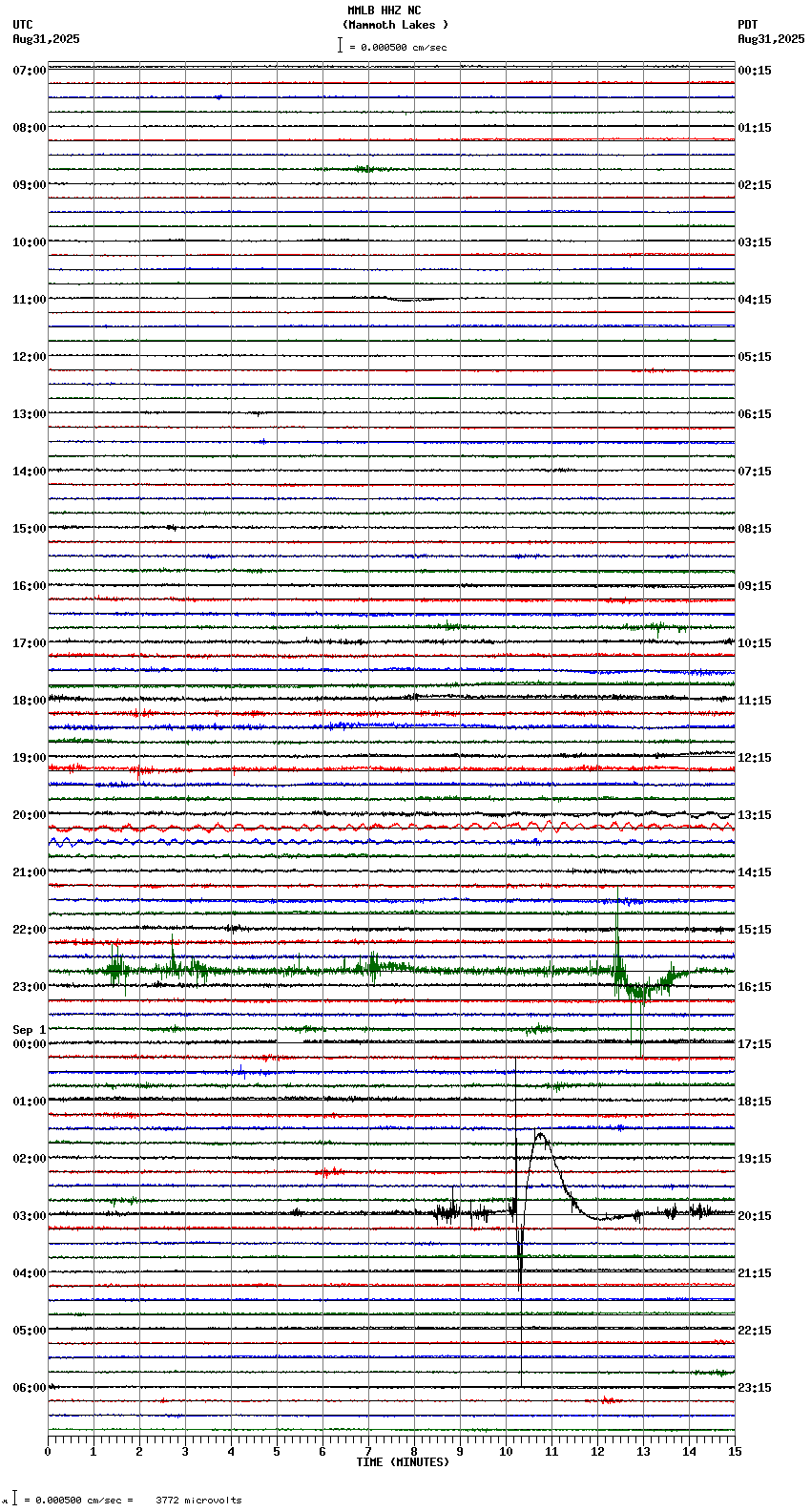Click the station title 'MMLB HHZ NC'
The image size is (811, 1512).
click(384, 10)
